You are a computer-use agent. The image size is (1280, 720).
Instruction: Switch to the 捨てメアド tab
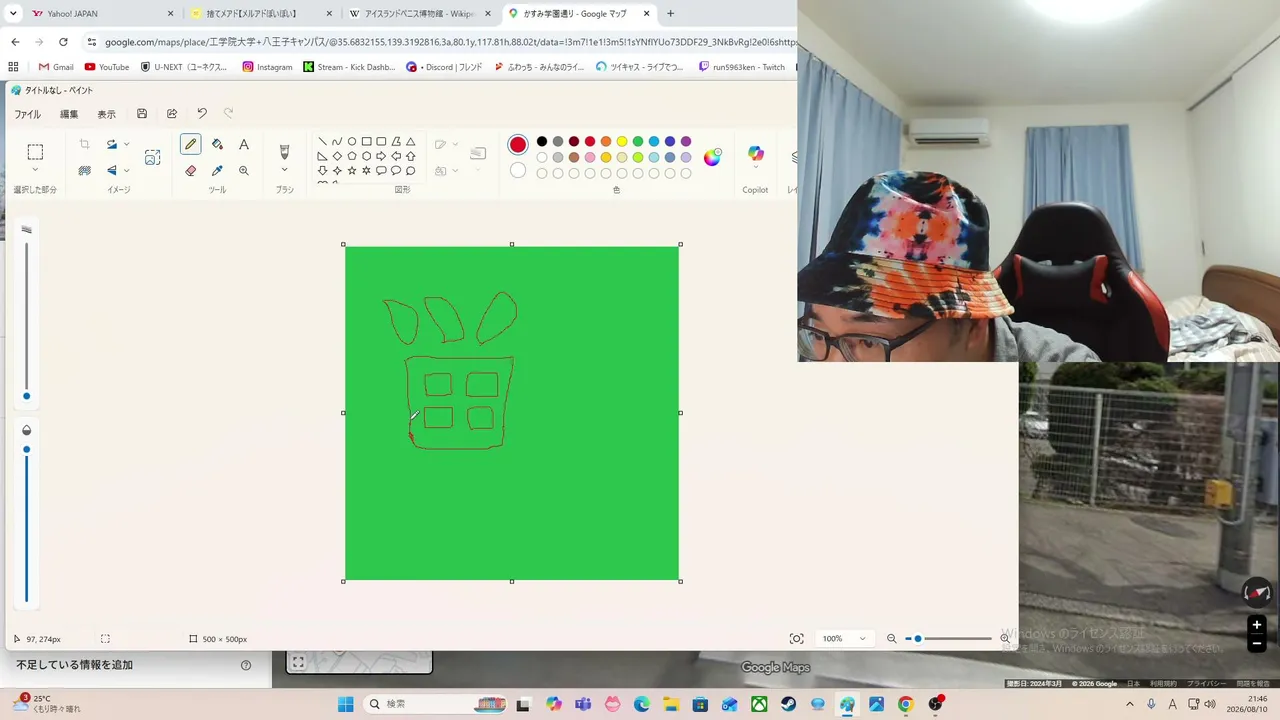pos(261,14)
